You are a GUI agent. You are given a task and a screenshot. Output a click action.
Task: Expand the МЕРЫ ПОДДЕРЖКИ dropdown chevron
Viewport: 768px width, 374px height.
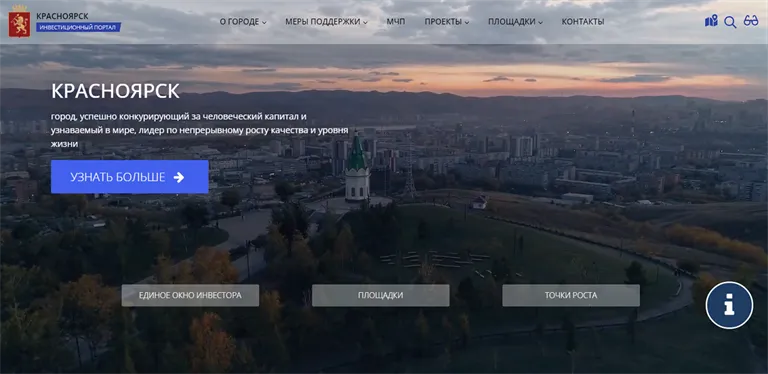365,23
